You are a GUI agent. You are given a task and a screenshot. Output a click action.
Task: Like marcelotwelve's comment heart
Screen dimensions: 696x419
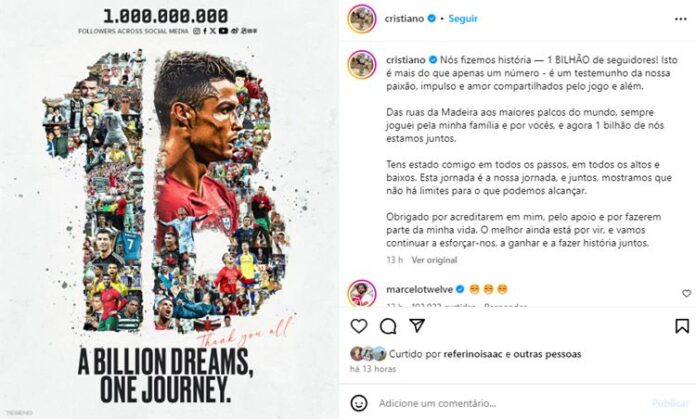coord(686,293)
